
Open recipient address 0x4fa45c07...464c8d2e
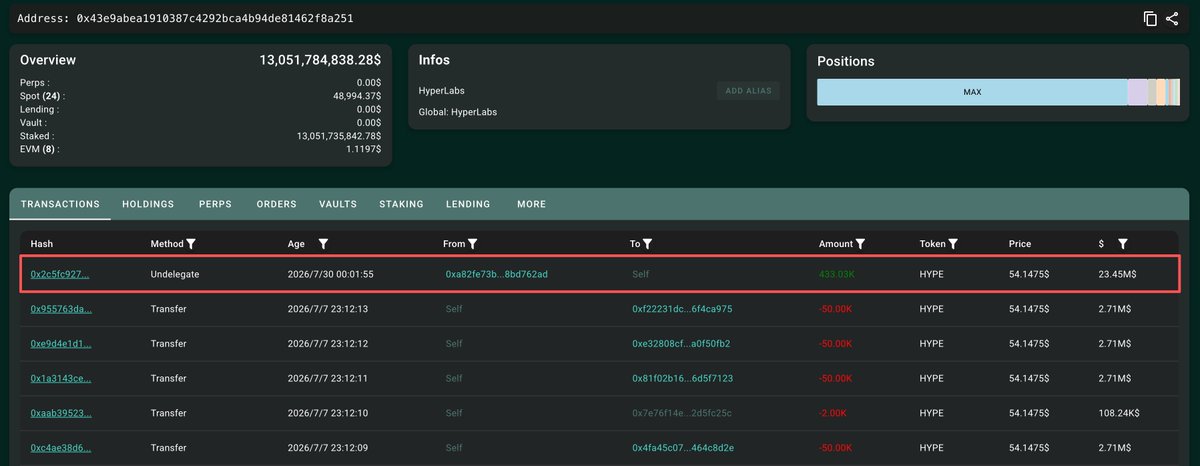[681, 447]
